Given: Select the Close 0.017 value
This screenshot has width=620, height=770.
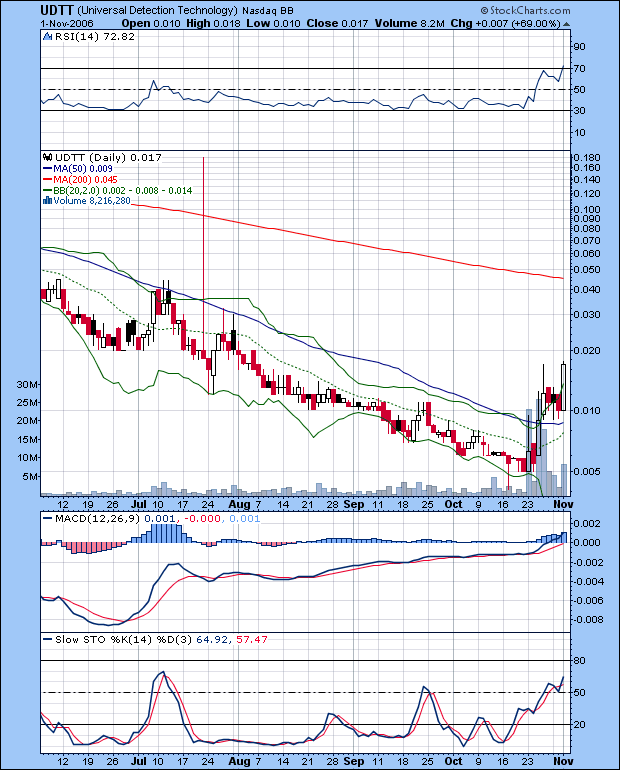Looking at the screenshot, I should point(337,24).
